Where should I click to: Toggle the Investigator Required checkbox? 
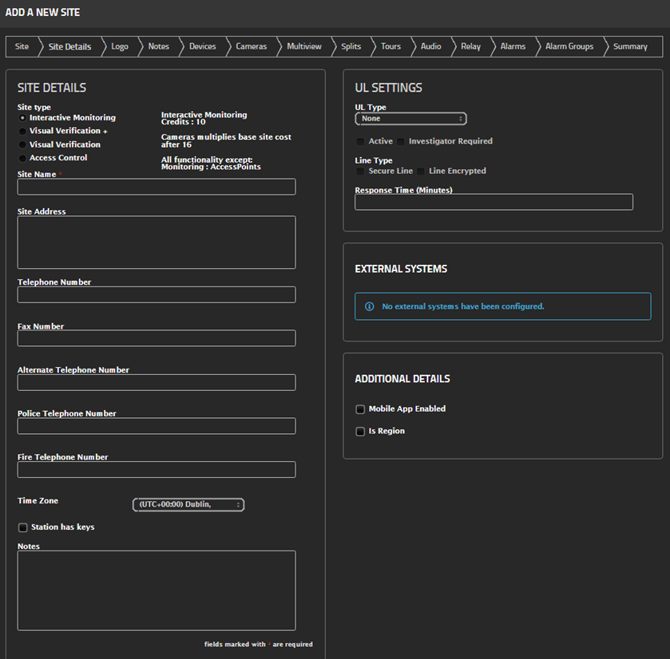tap(402, 142)
